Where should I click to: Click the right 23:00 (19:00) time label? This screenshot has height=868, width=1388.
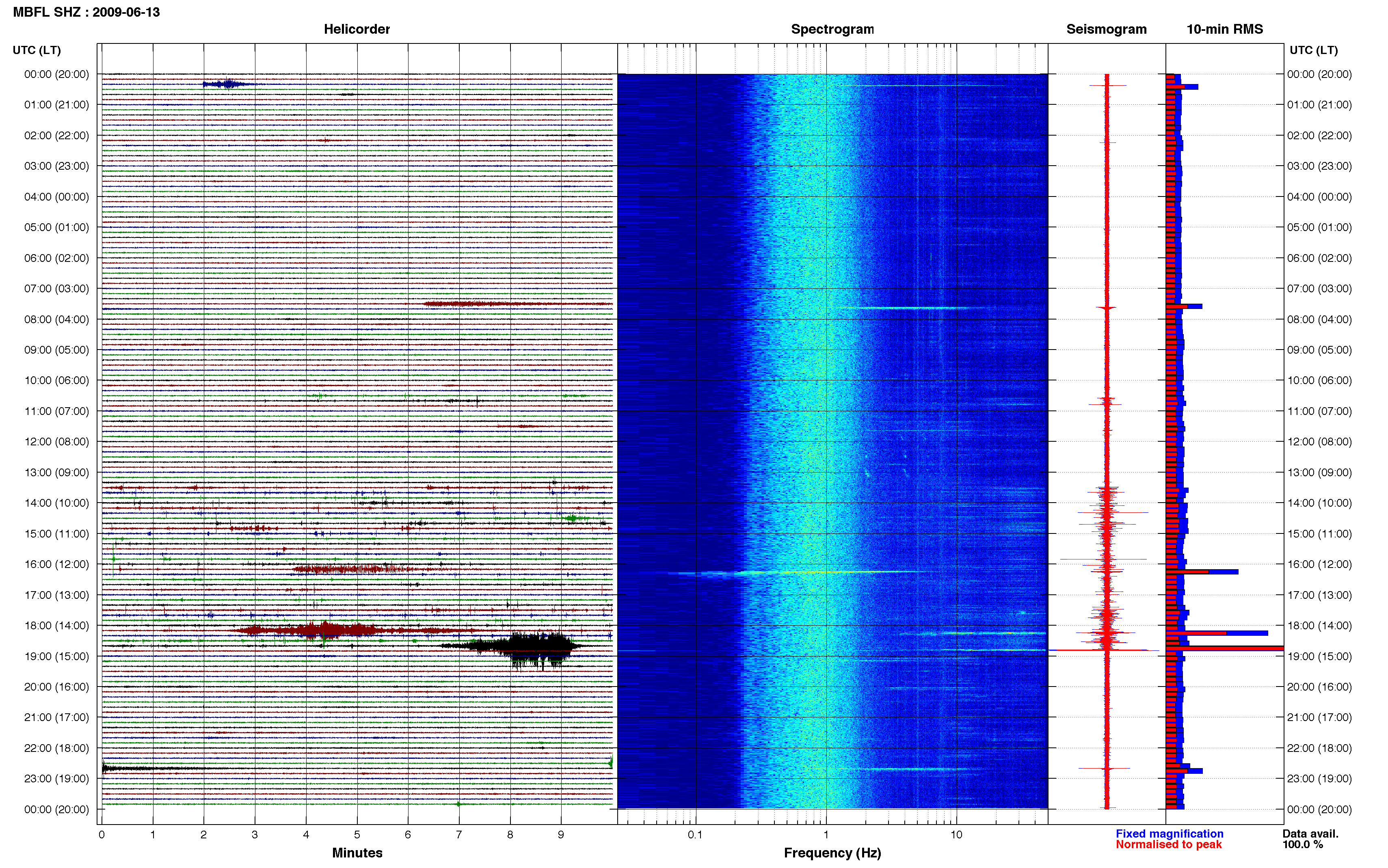(1319, 778)
